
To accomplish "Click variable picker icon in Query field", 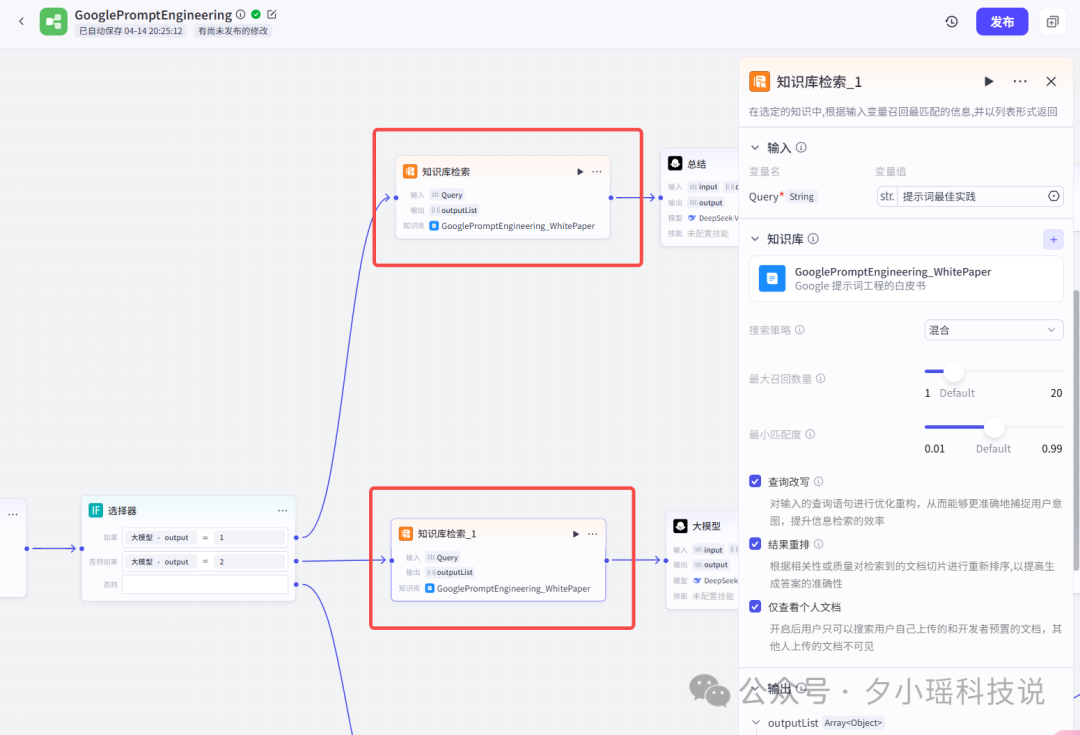I will [x=1053, y=196].
